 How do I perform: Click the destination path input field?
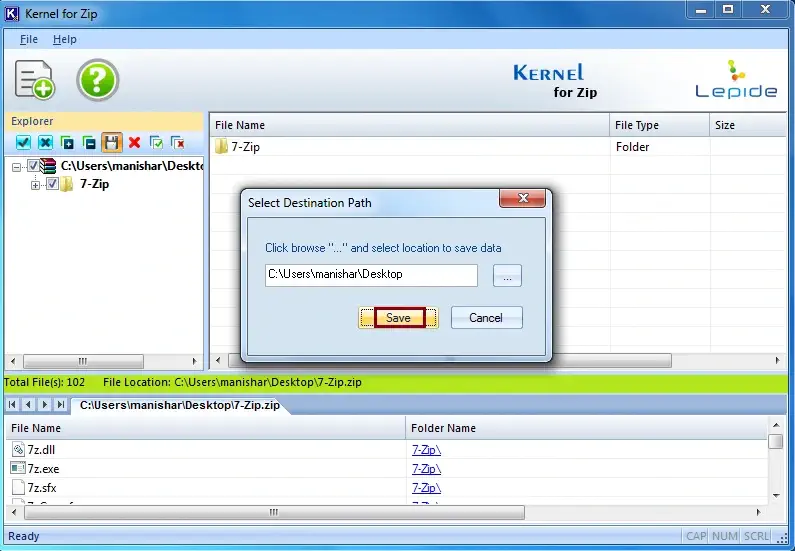click(371, 275)
